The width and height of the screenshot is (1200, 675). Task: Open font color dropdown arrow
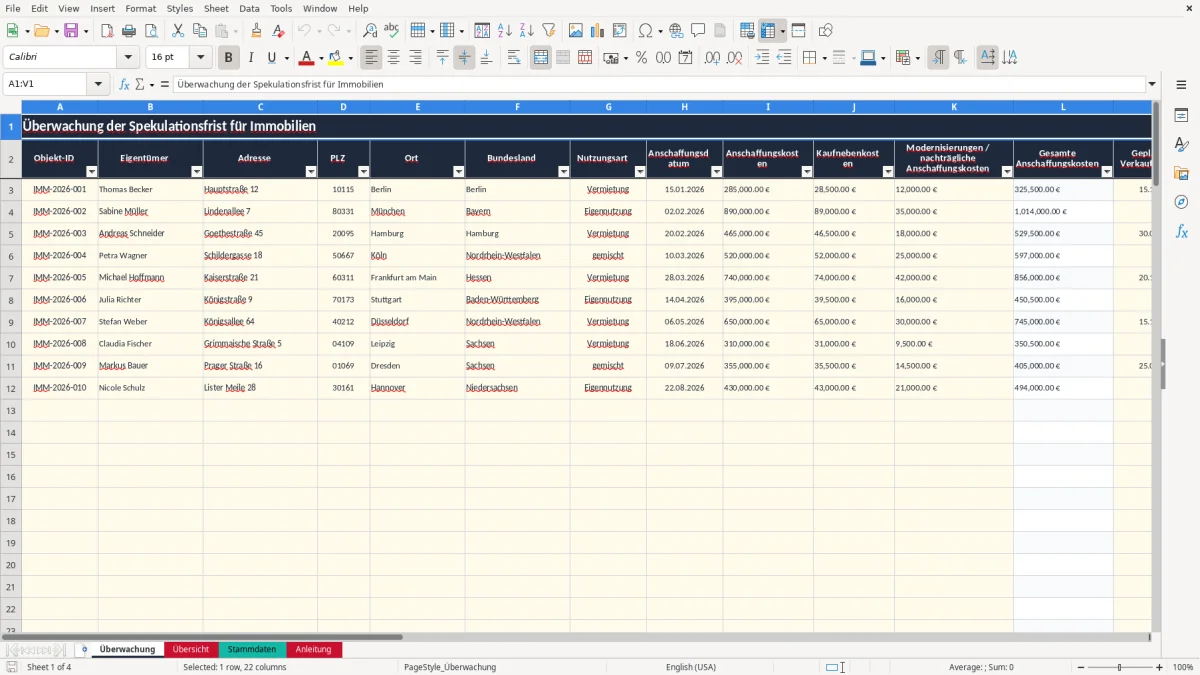[321, 58]
